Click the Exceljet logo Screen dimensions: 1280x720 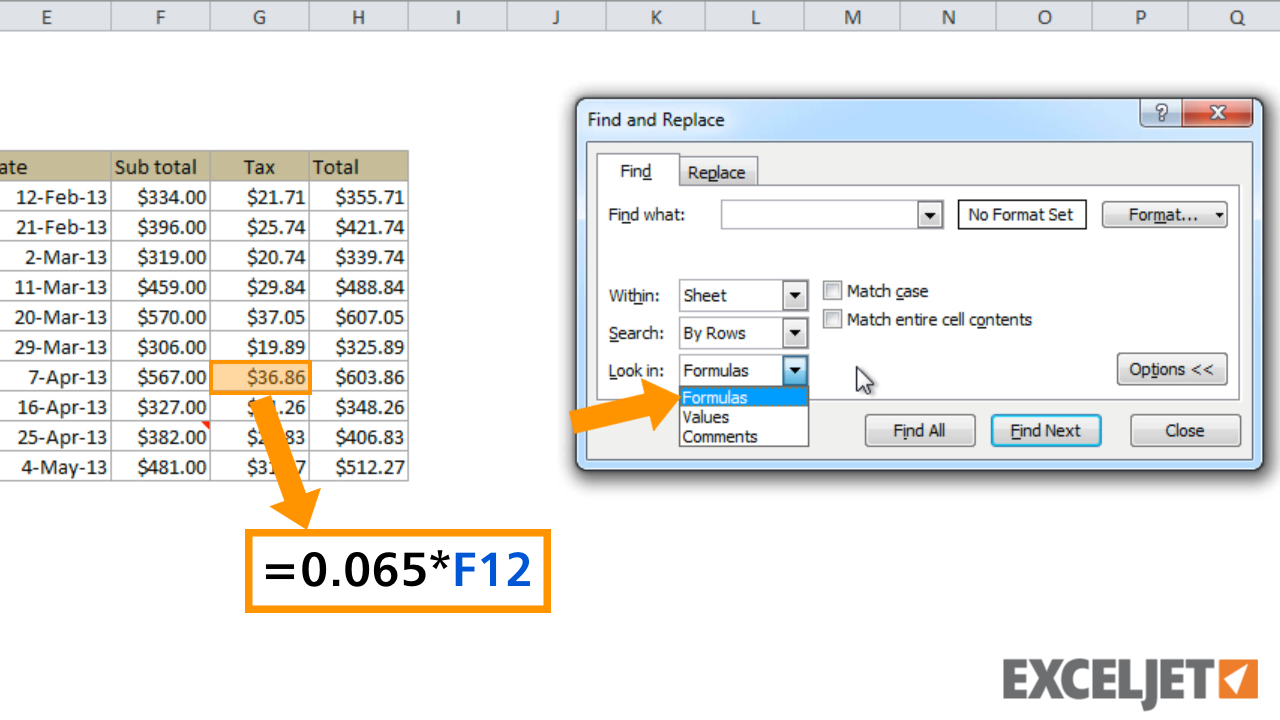[x=1130, y=680]
